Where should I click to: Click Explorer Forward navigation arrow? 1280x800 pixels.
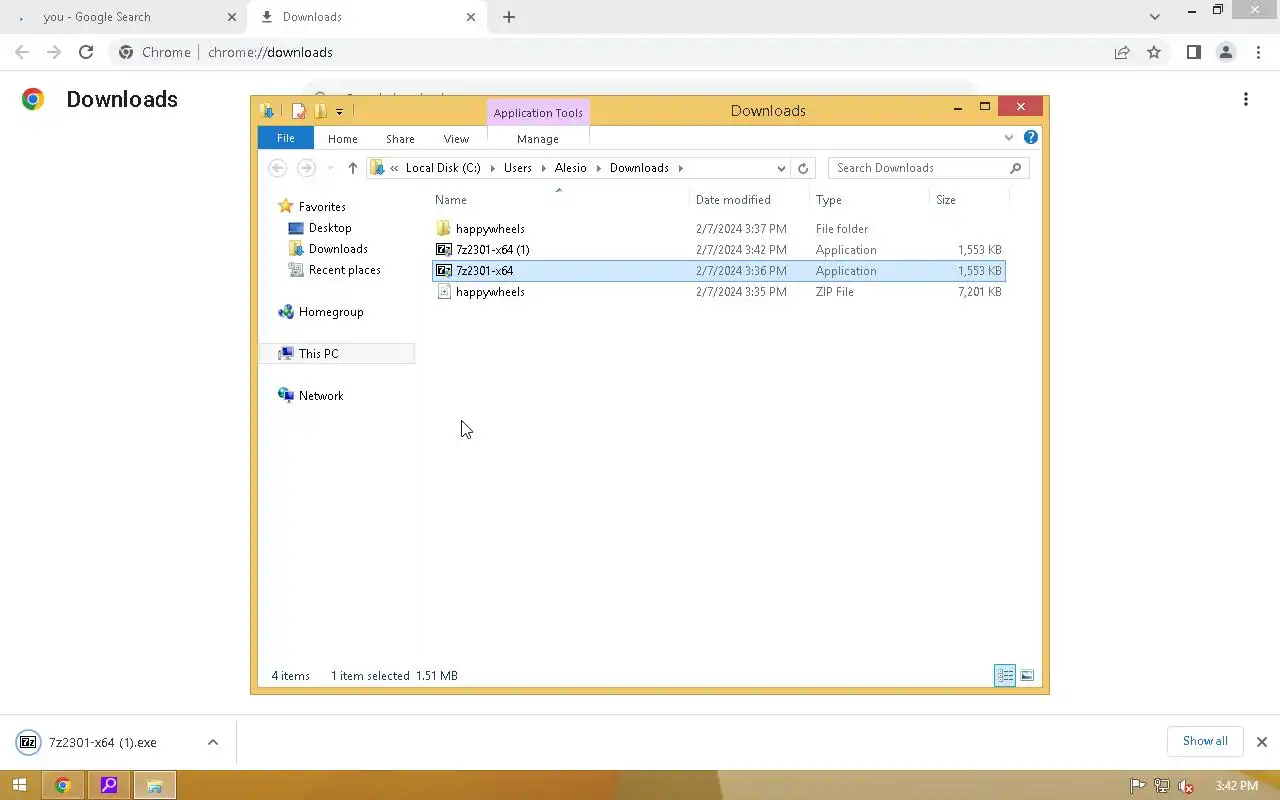point(306,168)
